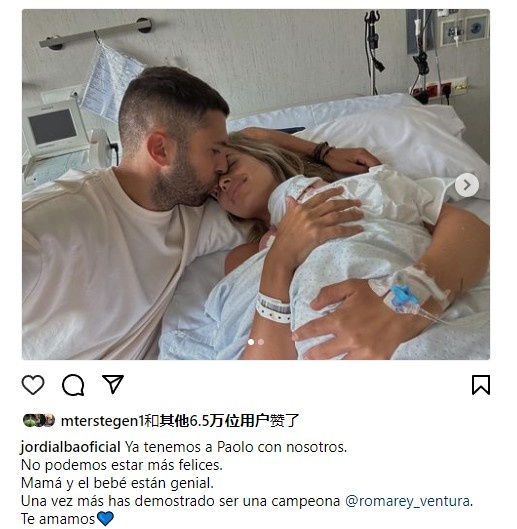The width and height of the screenshot is (517, 529).
Task: Open the first liker's avatar thumbnail
Action: point(29,420)
